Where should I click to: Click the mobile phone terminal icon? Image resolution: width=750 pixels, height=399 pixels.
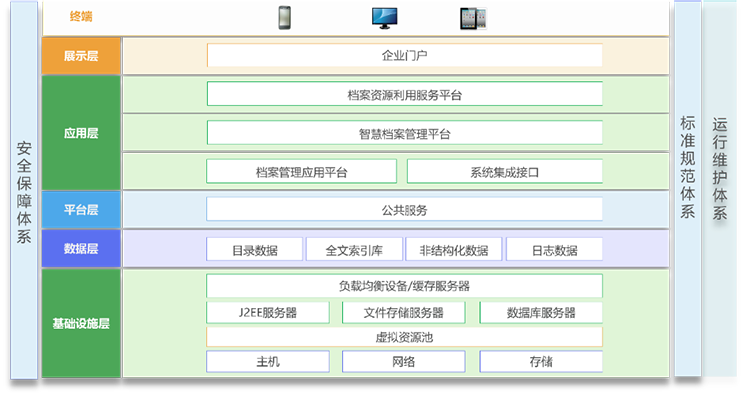(285, 18)
